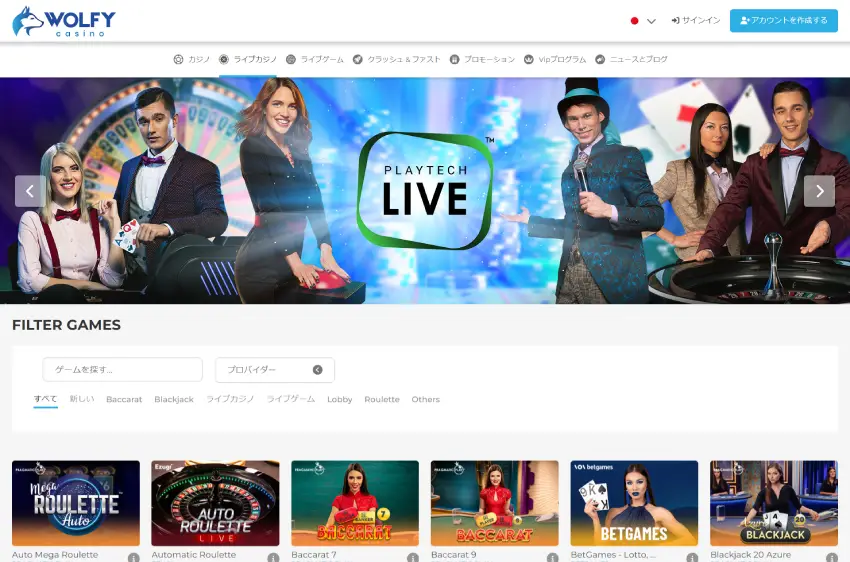Click the Wolfy Casino logo
Screen dimensions: 850x562
point(63,21)
